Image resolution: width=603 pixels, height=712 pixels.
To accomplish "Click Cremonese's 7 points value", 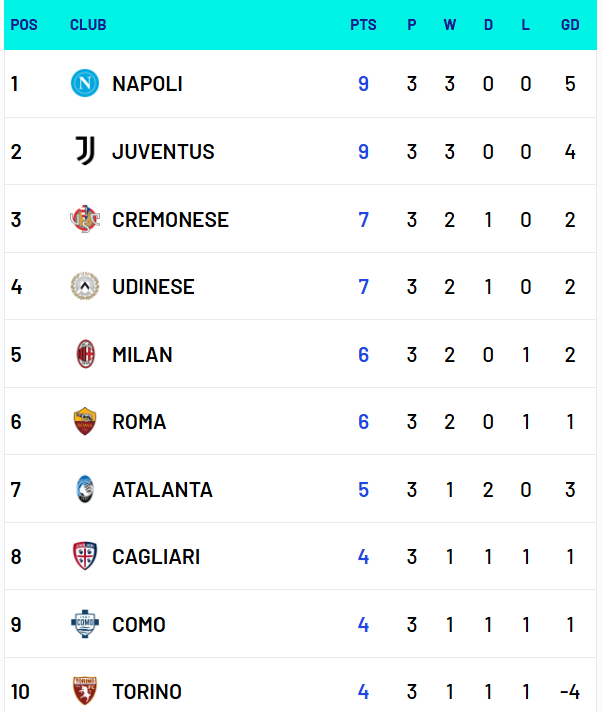I will (363, 220).
